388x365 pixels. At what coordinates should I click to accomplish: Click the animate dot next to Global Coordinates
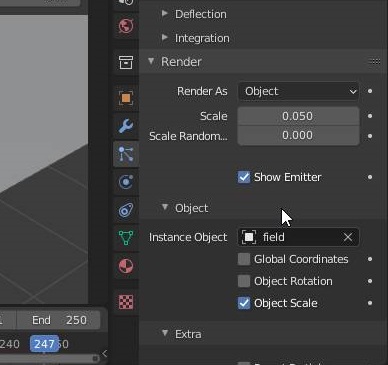[x=370, y=259]
